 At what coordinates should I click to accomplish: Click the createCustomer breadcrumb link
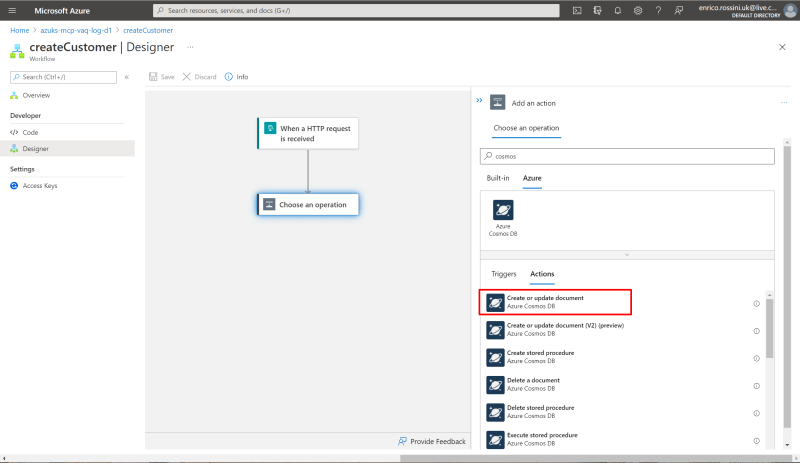point(148,30)
